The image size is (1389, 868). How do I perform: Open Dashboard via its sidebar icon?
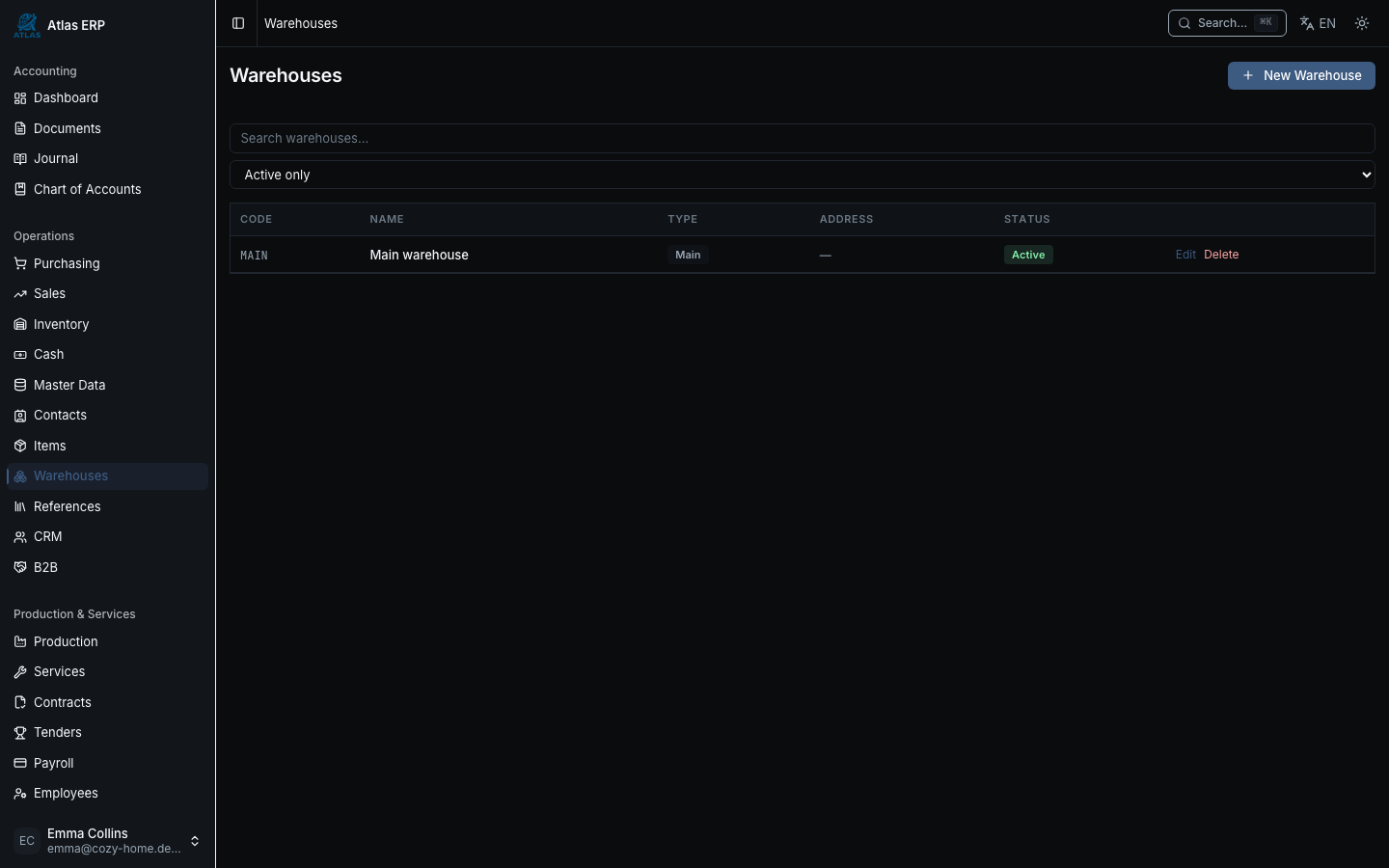pyautogui.click(x=20, y=98)
